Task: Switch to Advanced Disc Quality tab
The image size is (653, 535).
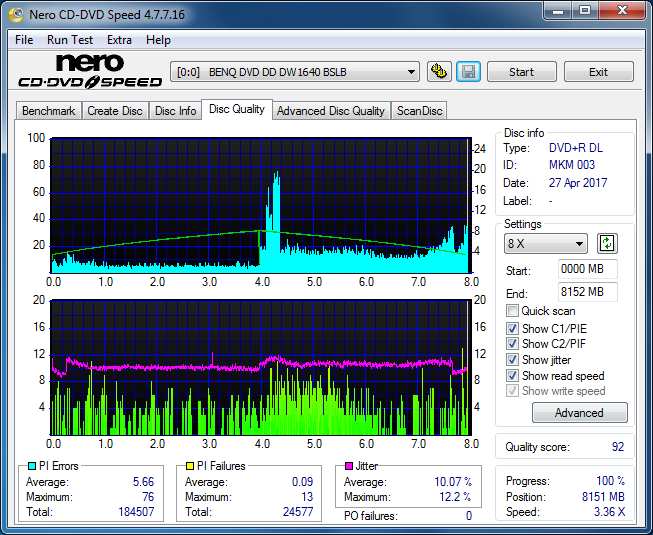Action: pyautogui.click(x=331, y=111)
